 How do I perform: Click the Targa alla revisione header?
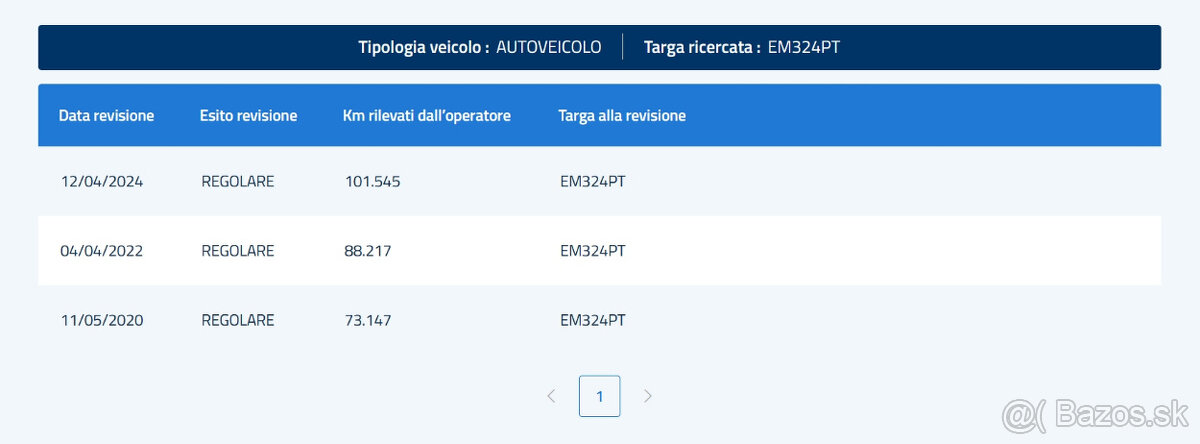pyautogui.click(x=621, y=116)
